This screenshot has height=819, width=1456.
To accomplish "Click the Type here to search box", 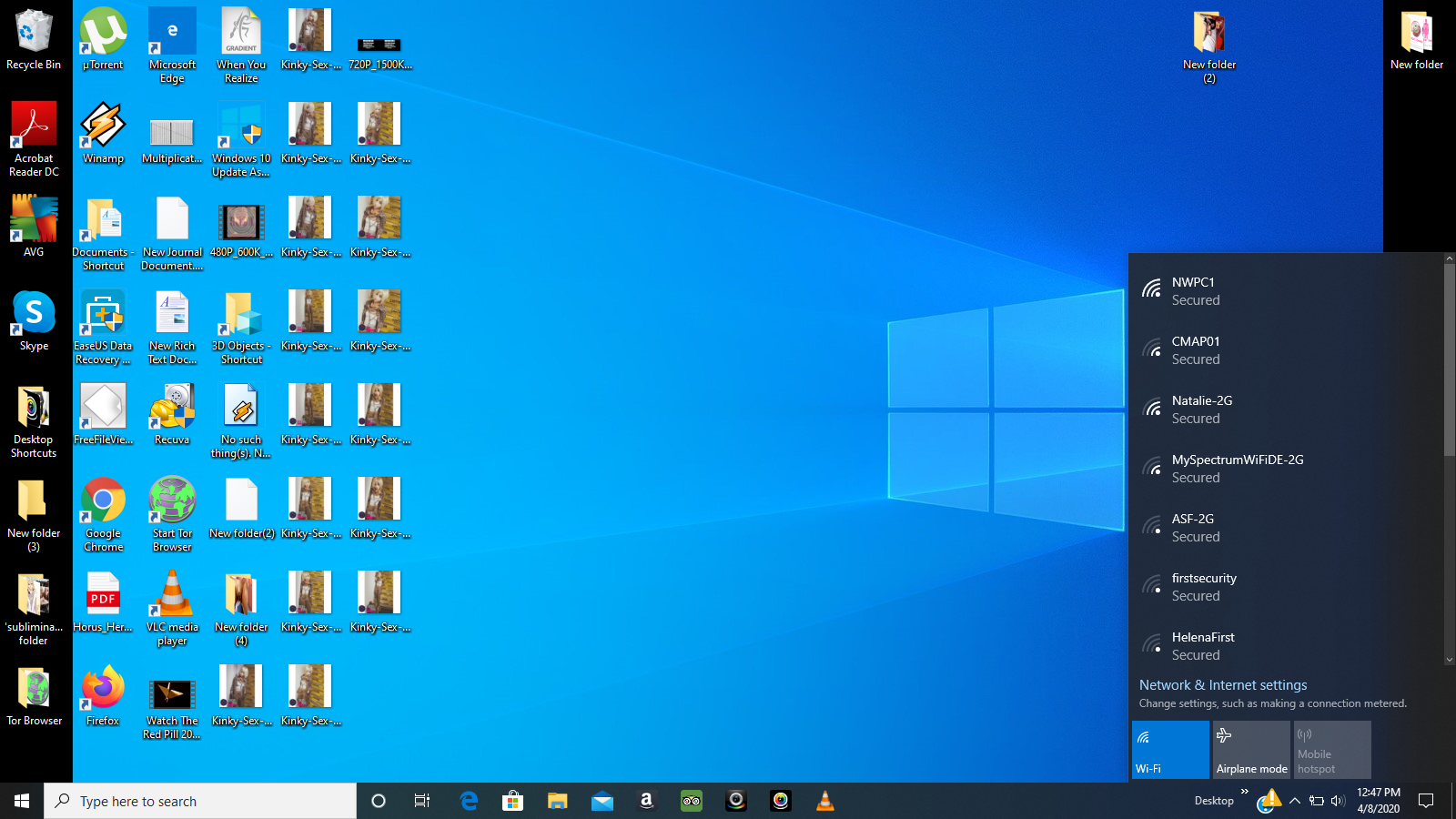I will (200, 801).
